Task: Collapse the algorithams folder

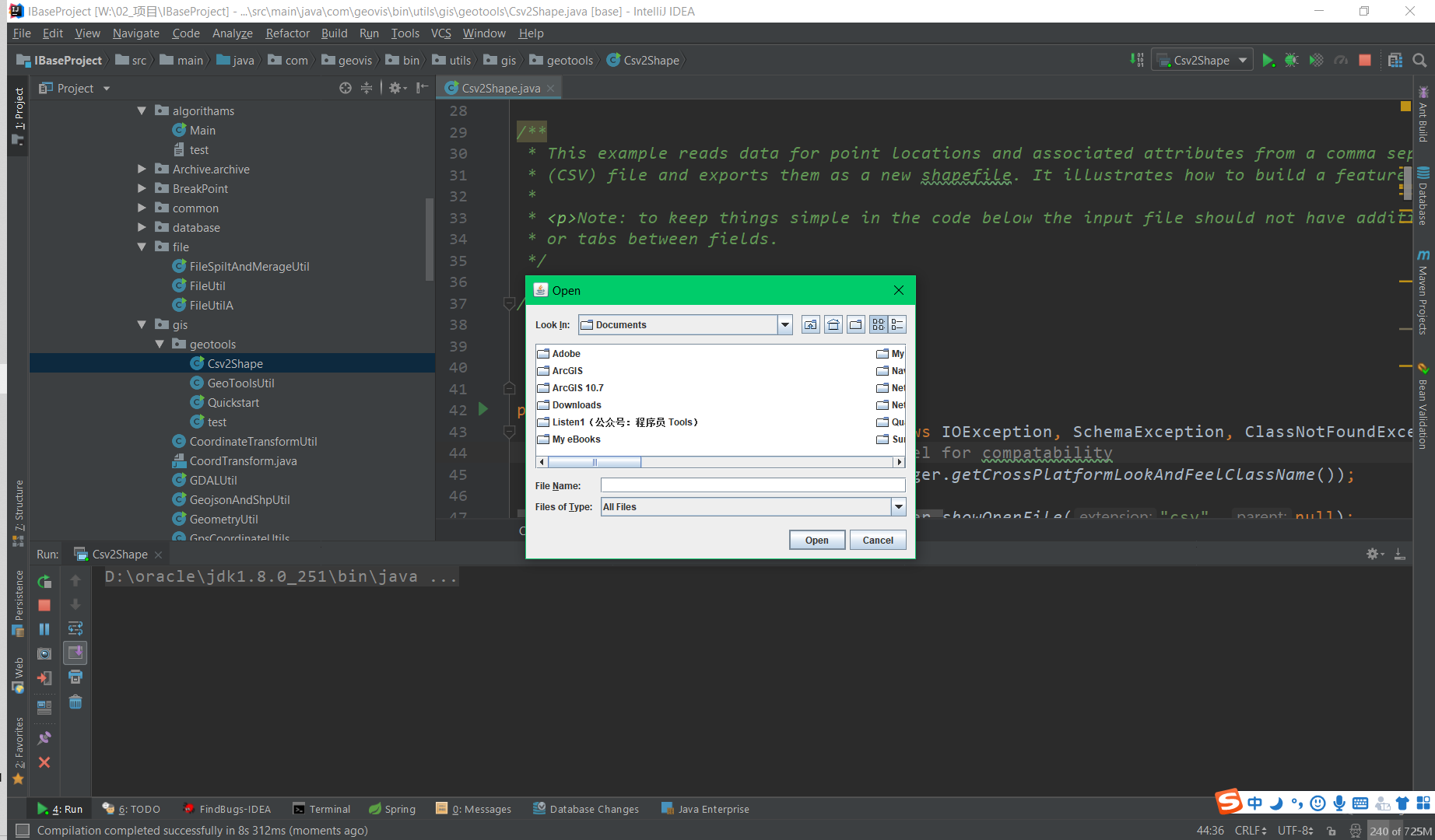Action: pyautogui.click(x=142, y=111)
